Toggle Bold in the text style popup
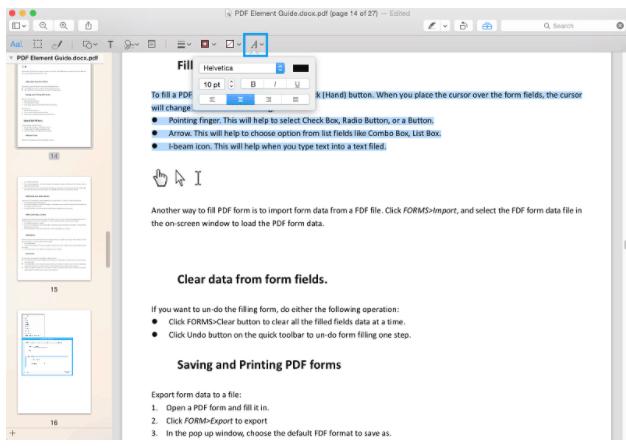Viewport: 626px width, 448px height. tap(252, 84)
